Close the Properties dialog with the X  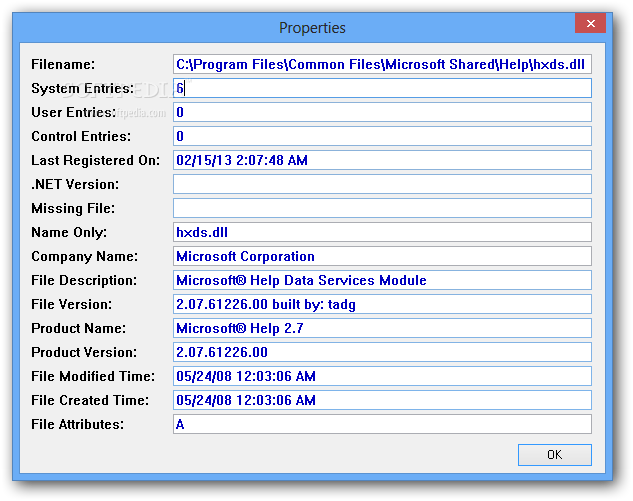point(590,23)
